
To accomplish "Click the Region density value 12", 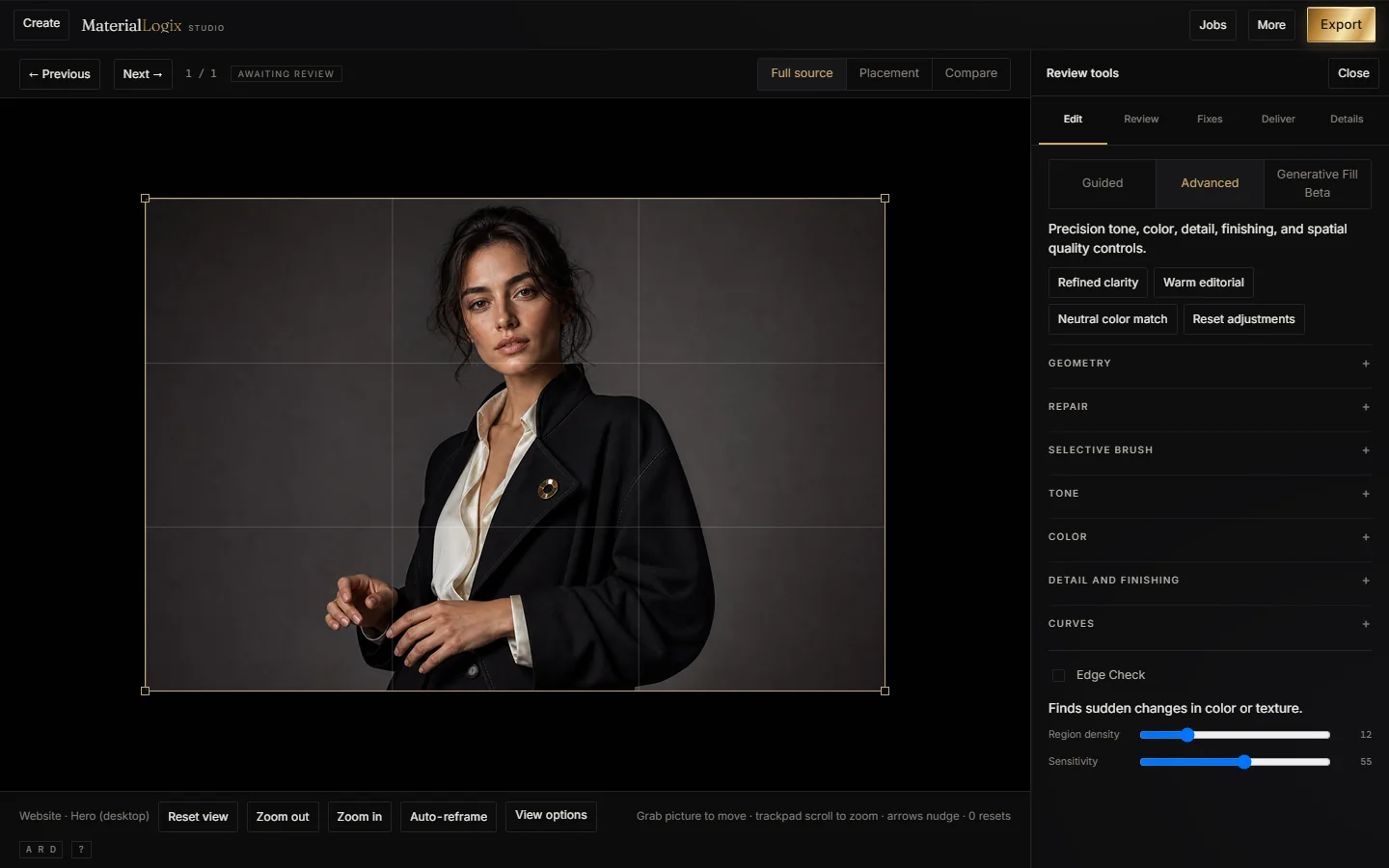I will (x=1366, y=735).
